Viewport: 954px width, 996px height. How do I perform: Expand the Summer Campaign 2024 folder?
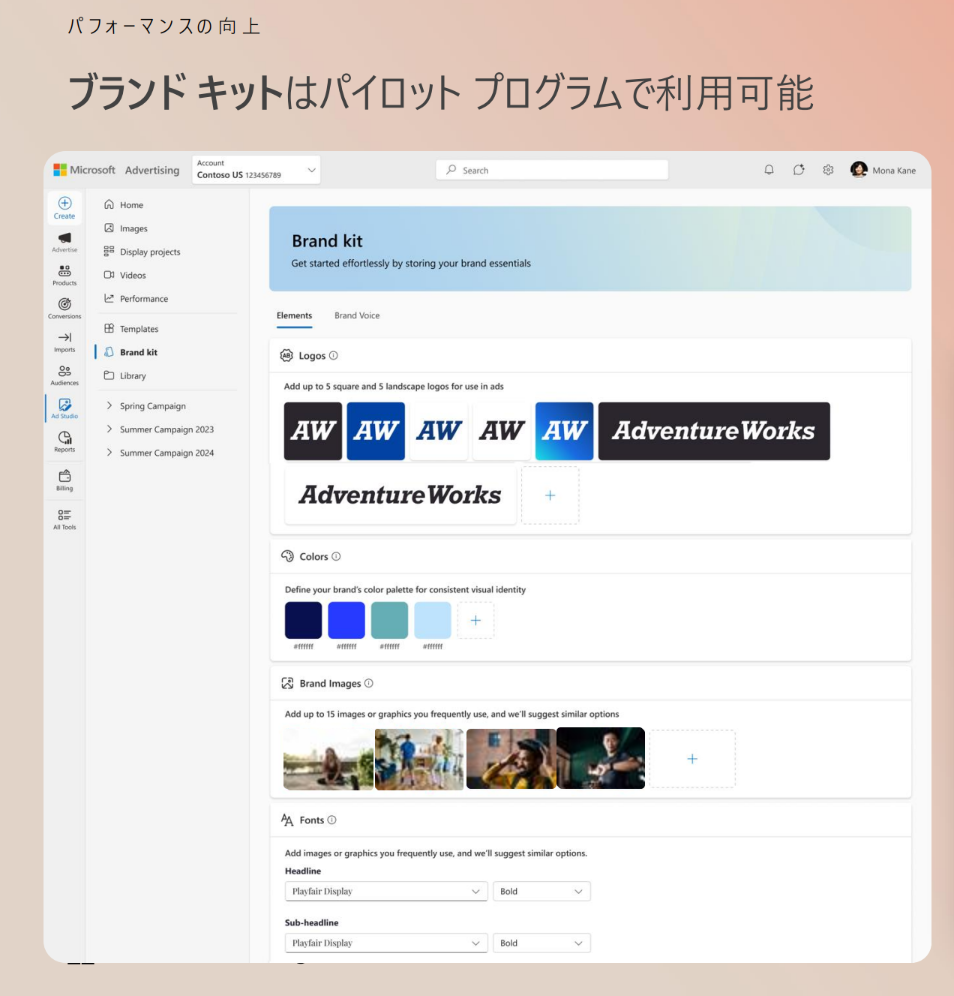click(x=109, y=452)
